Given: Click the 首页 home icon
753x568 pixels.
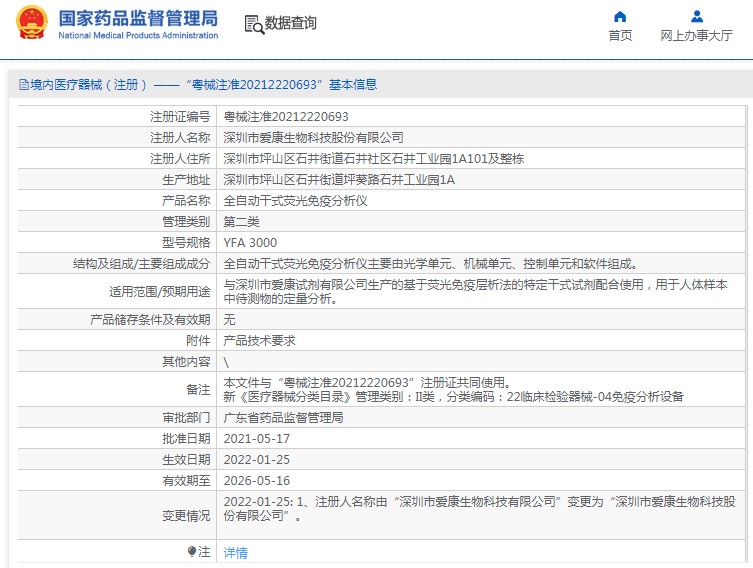Looking at the screenshot, I should point(620,17).
